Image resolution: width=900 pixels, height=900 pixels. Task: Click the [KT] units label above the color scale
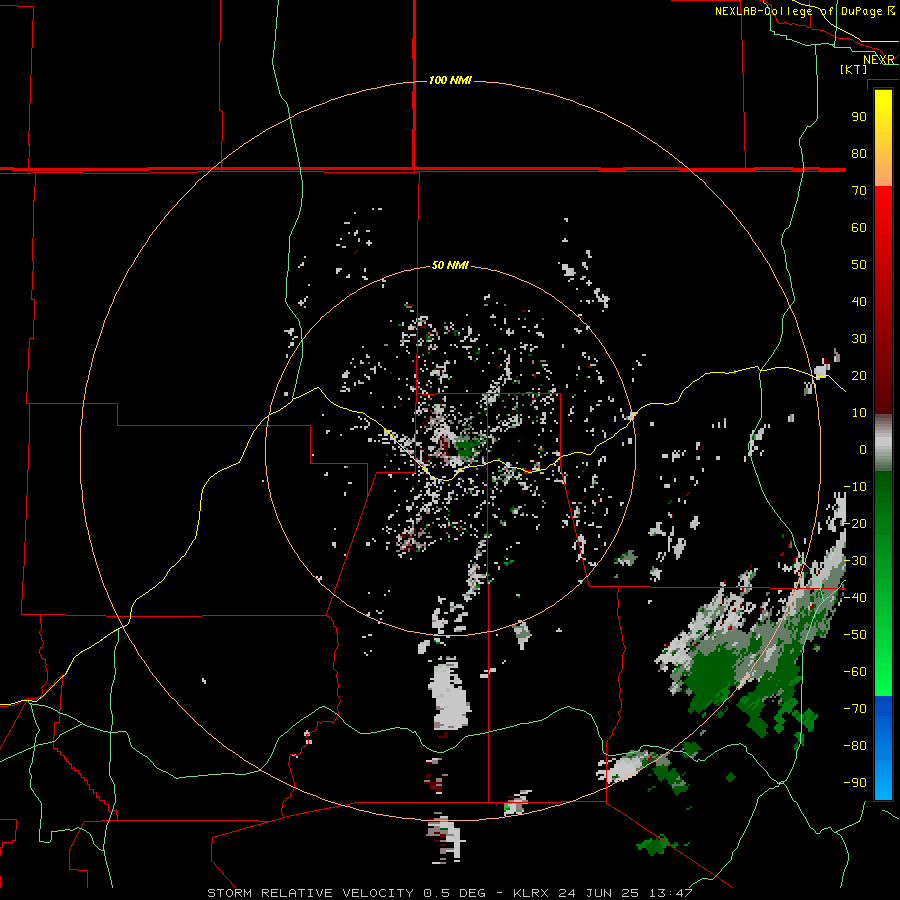point(854,69)
